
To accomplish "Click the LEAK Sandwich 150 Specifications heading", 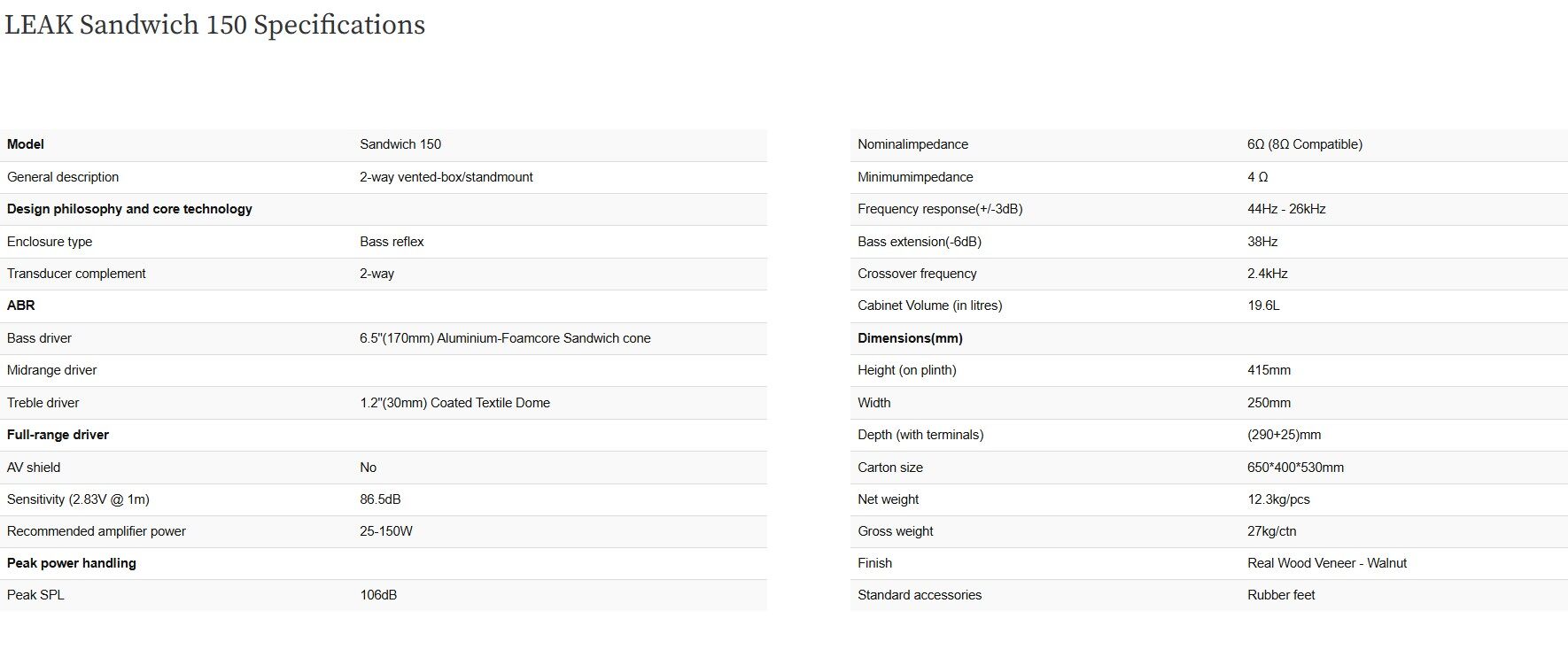I will pyautogui.click(x=214, y=25).
